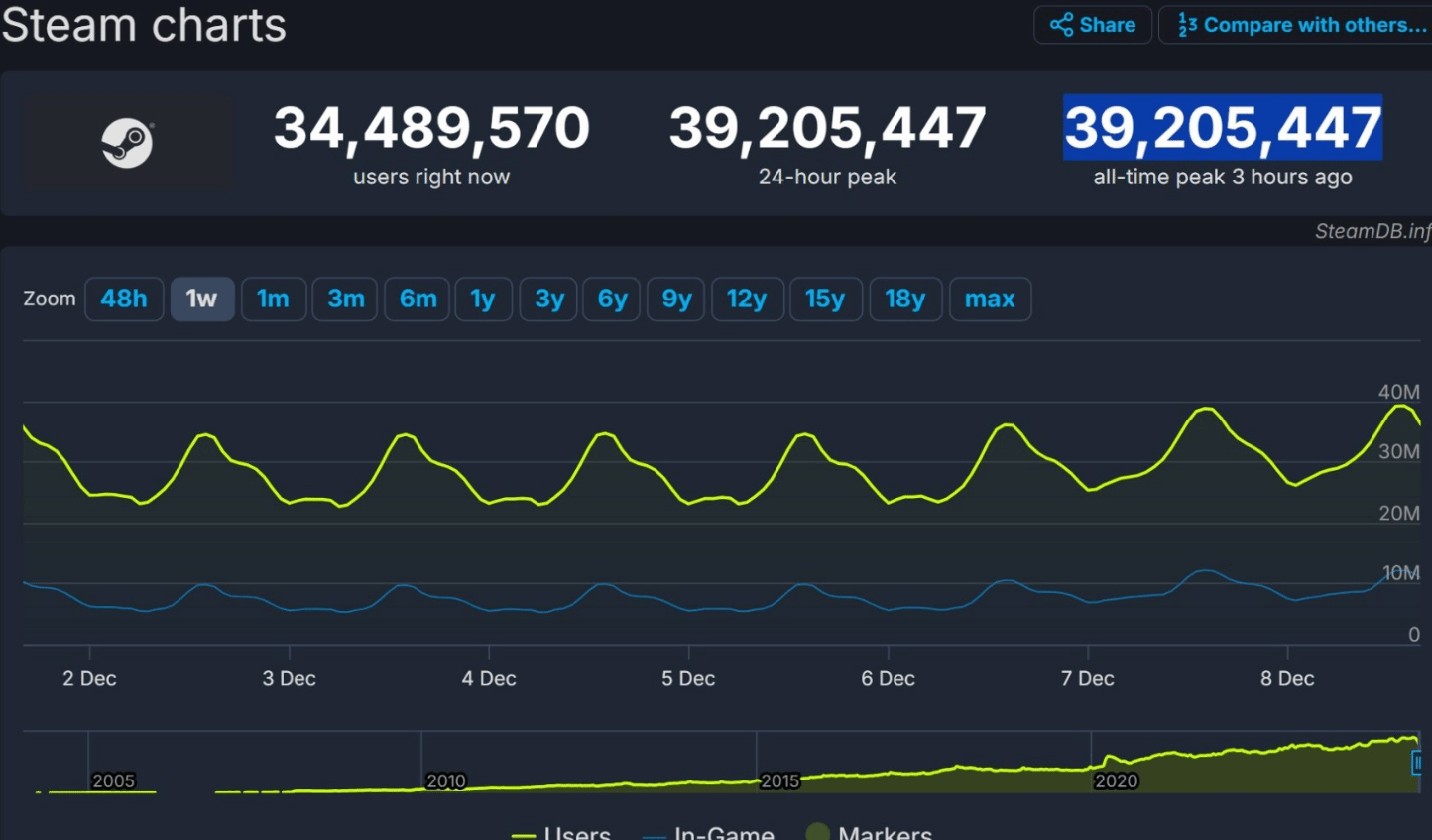Screen dimensions: 1432x840
Task: Pick the 15y zoom option
Action: click(x=824, y=299)
